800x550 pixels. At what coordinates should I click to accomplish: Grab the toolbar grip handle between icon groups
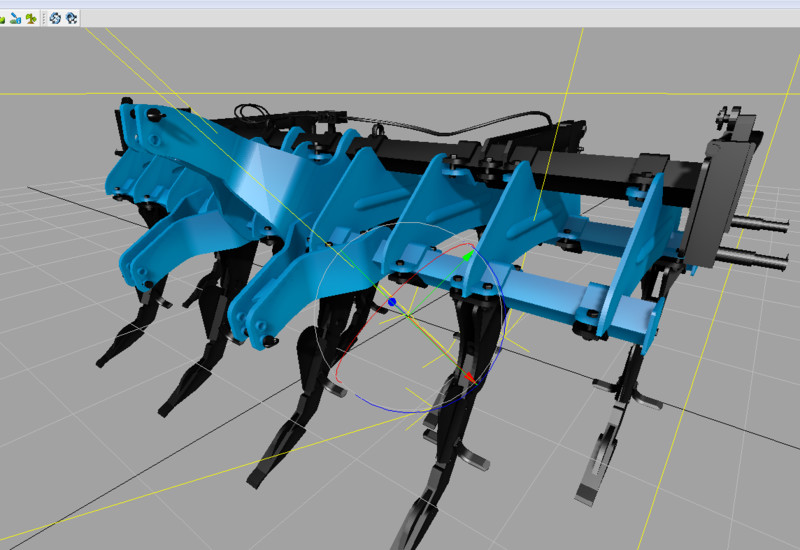click(x=44, y=17)
